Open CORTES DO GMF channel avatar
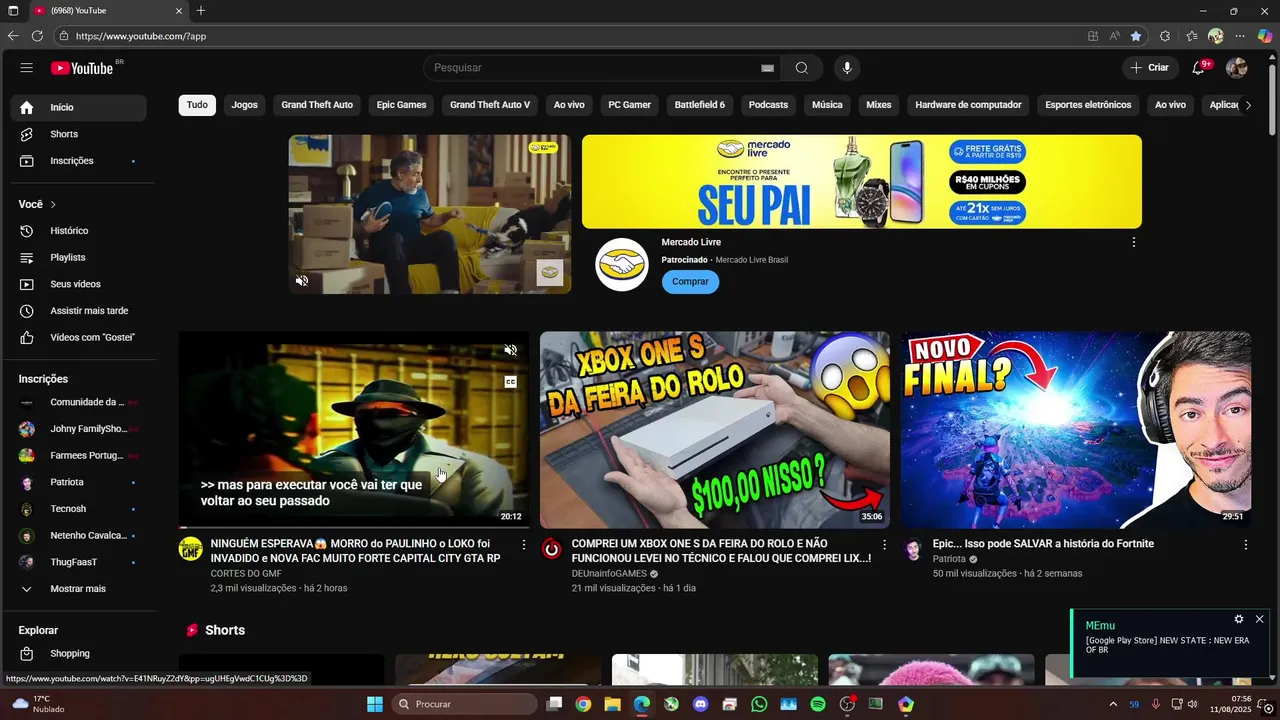Image resolution: width=1280 pixels, height=720 pixels. pyautogui.click(x=190, y=549)
